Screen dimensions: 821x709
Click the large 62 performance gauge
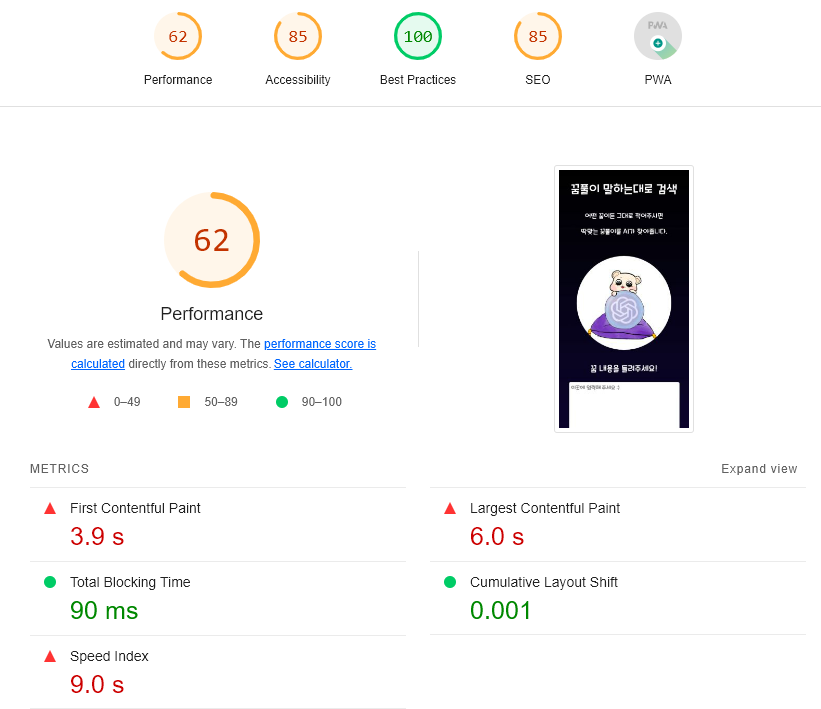coord(212,240)
